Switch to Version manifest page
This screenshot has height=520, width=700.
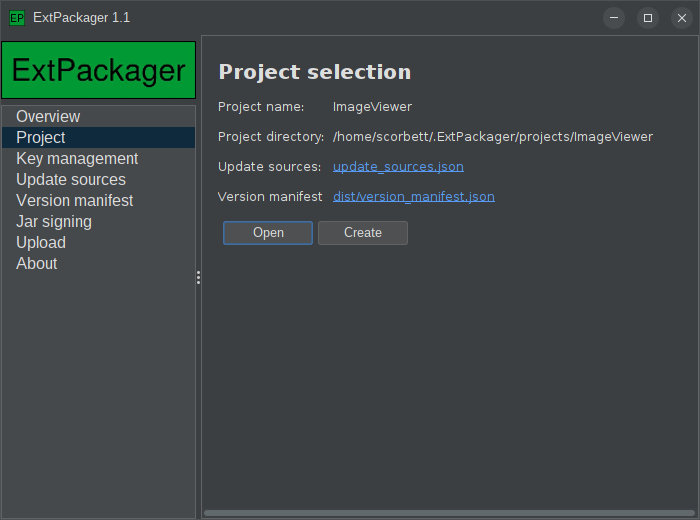click(99, 200)
